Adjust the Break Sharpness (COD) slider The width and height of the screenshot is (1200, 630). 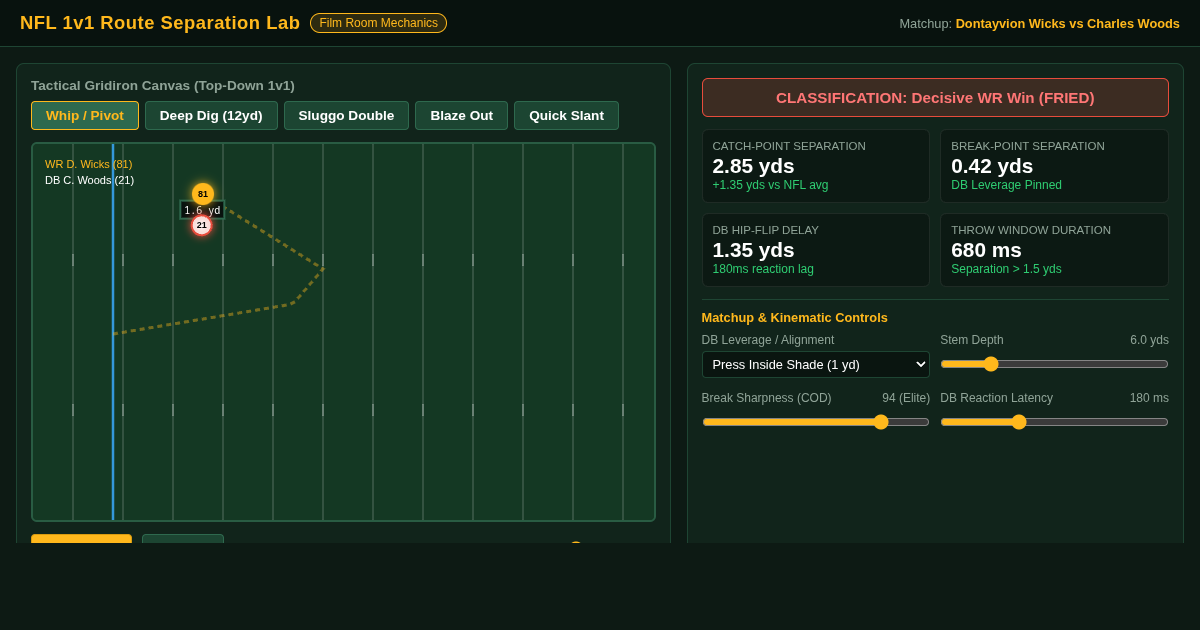click(816, 422)
